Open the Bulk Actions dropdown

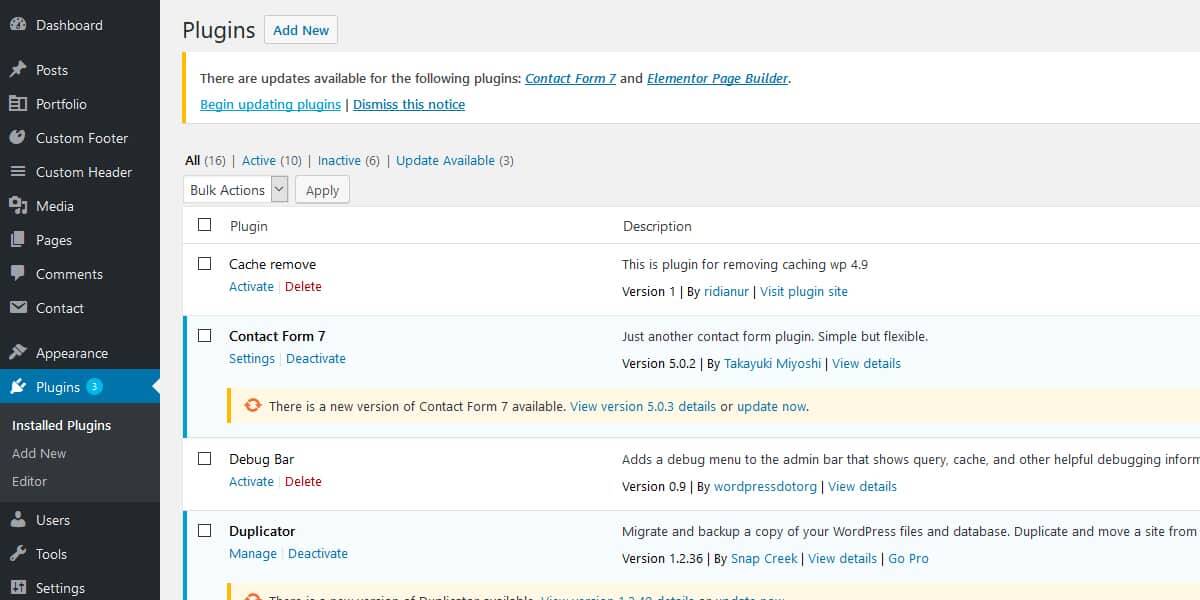tap(236, 190)
